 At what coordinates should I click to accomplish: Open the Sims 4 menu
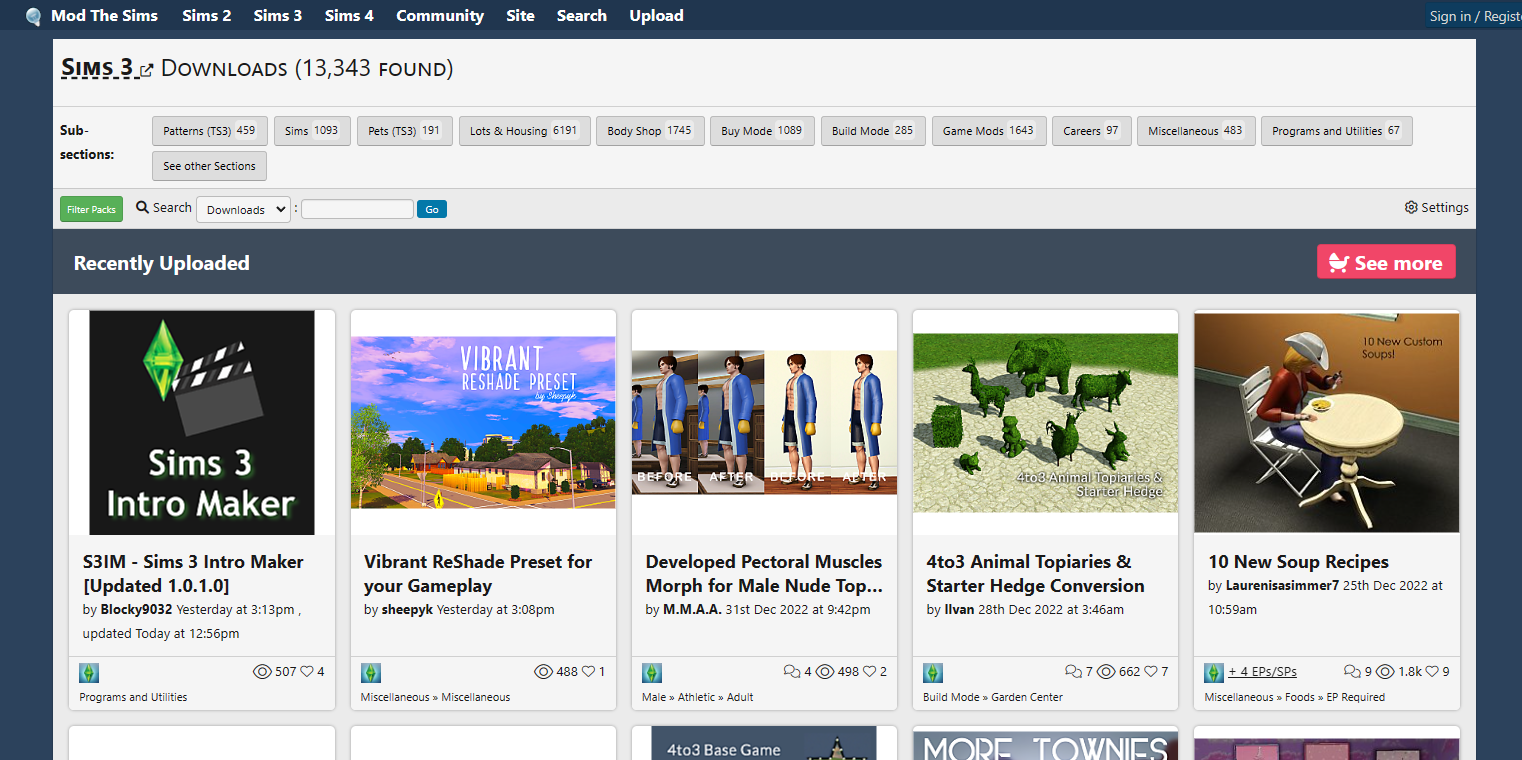coord(349,16)
